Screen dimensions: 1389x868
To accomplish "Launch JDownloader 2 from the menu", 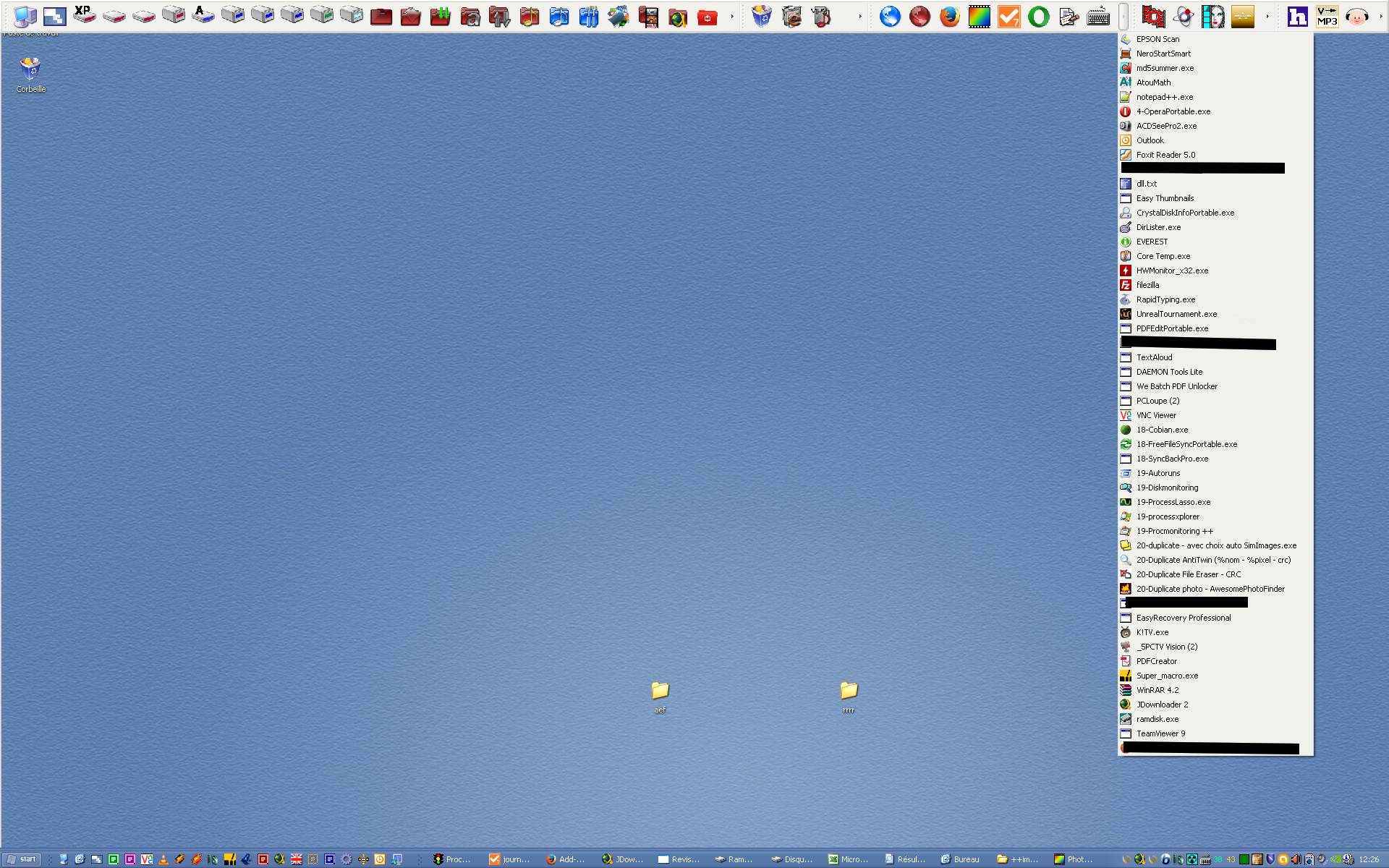I will point(1215,705).
